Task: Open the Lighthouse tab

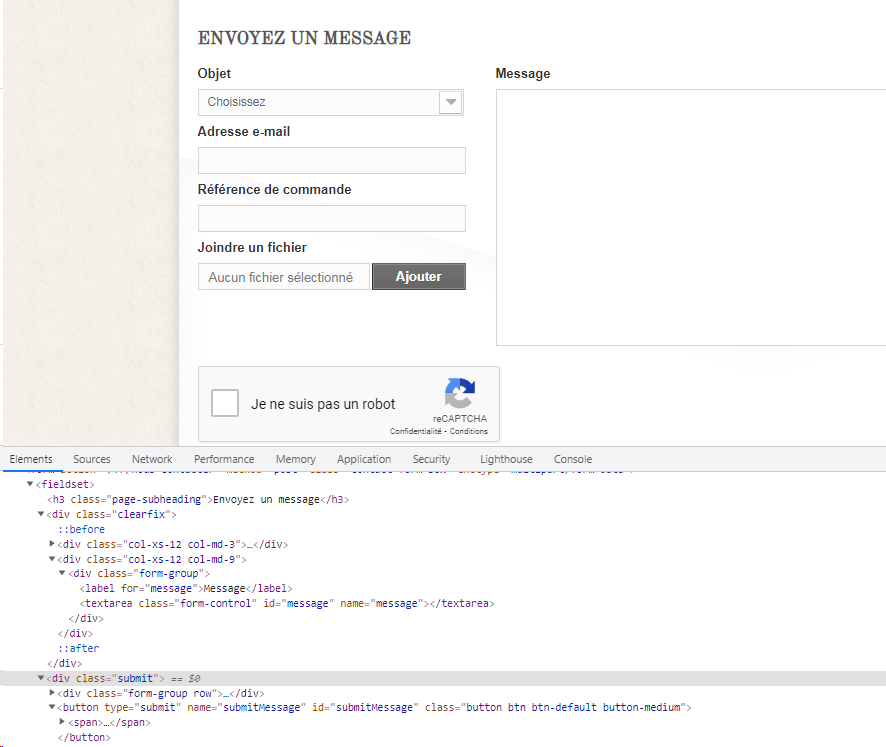Action: pyautogui.click(x=506, y=459)
